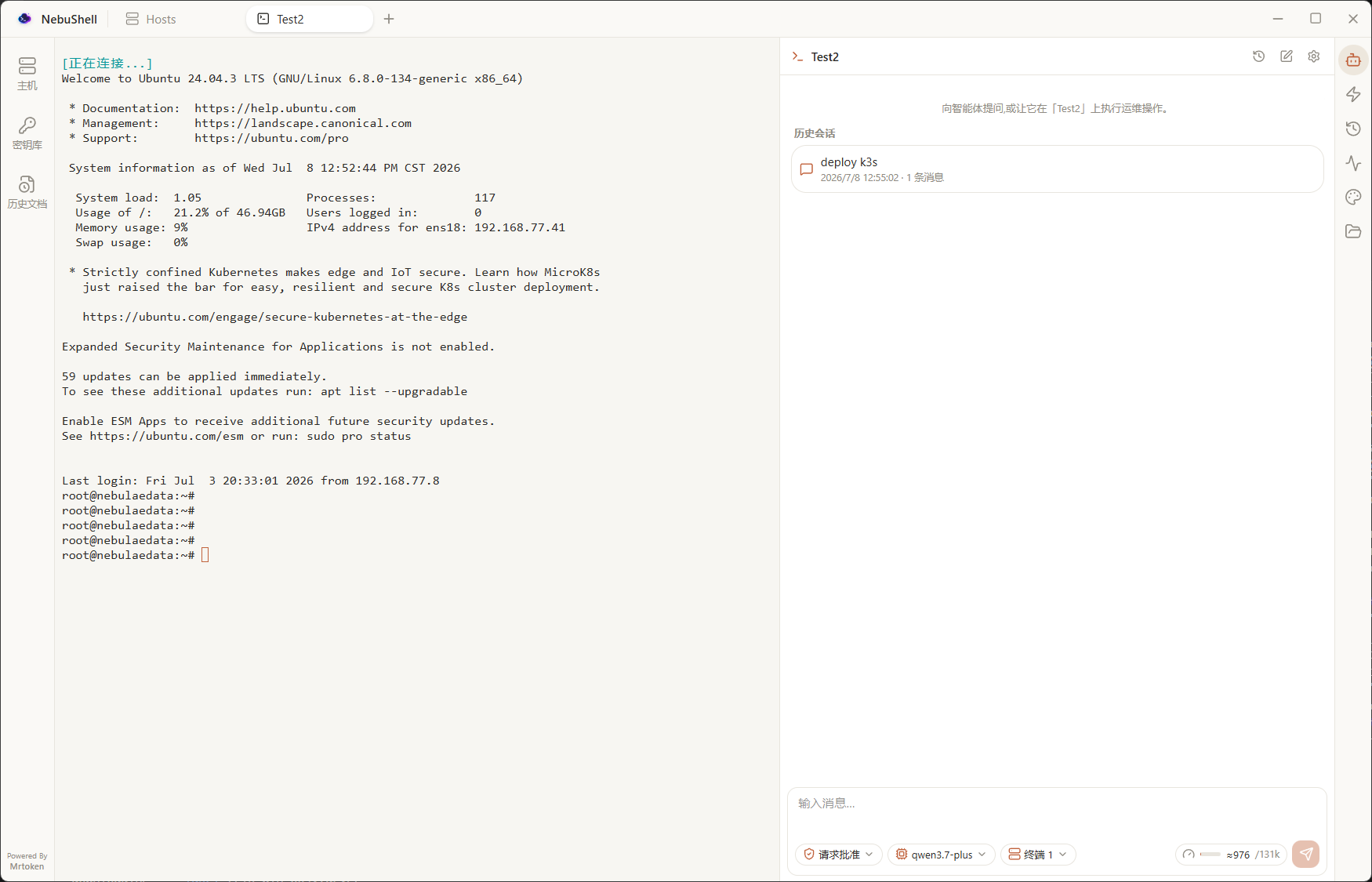This screenshot has width=1372, height=882.
Task: Switch to the Hosts tab
Action: pos(151,19)
